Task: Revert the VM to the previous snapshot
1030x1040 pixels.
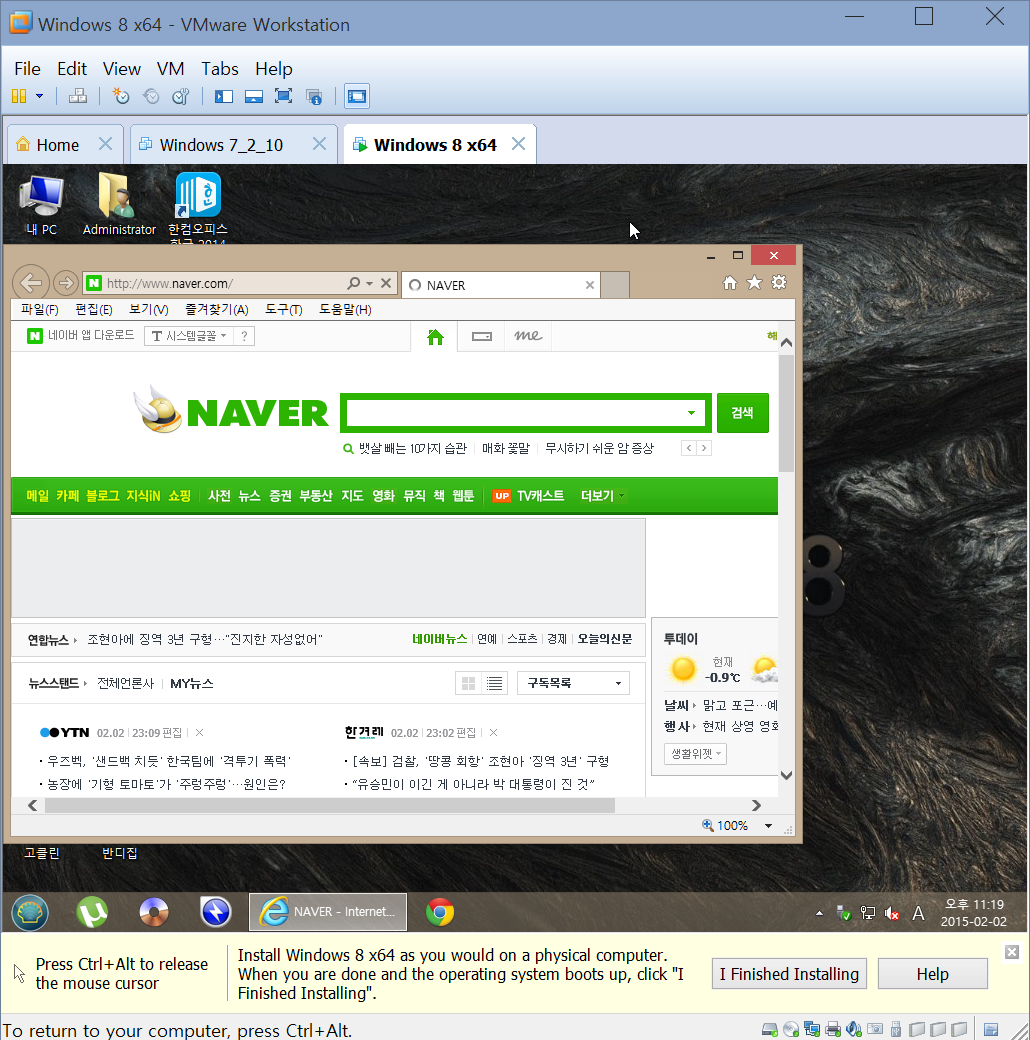Action: pyautogui.click(x=151, y=96)
